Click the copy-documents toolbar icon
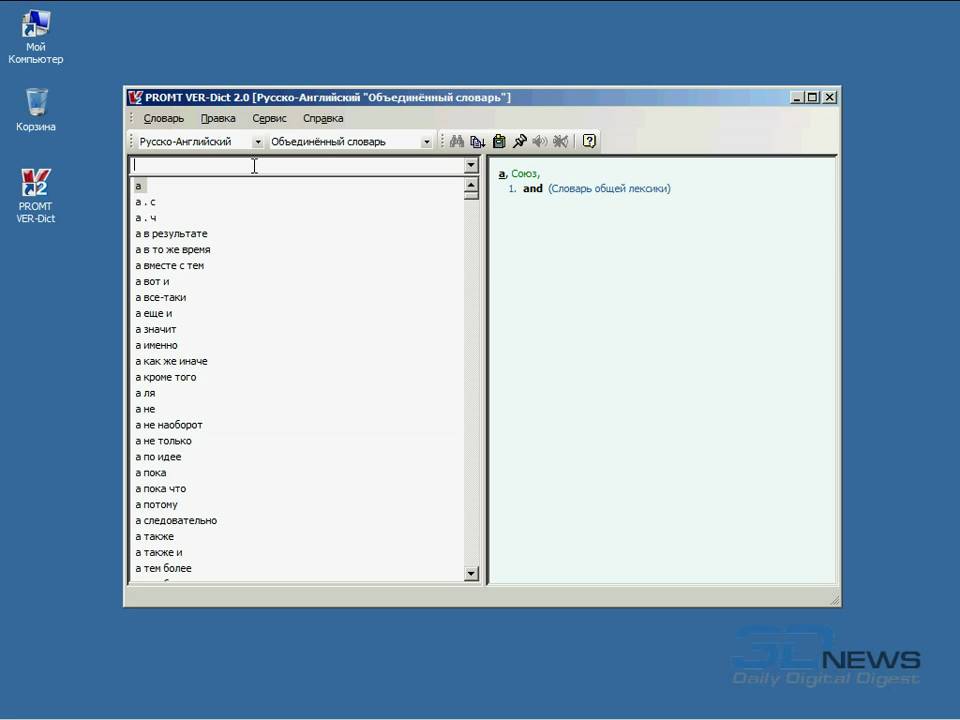The height and width of the screenshot is (720, 960). [478, 141]
